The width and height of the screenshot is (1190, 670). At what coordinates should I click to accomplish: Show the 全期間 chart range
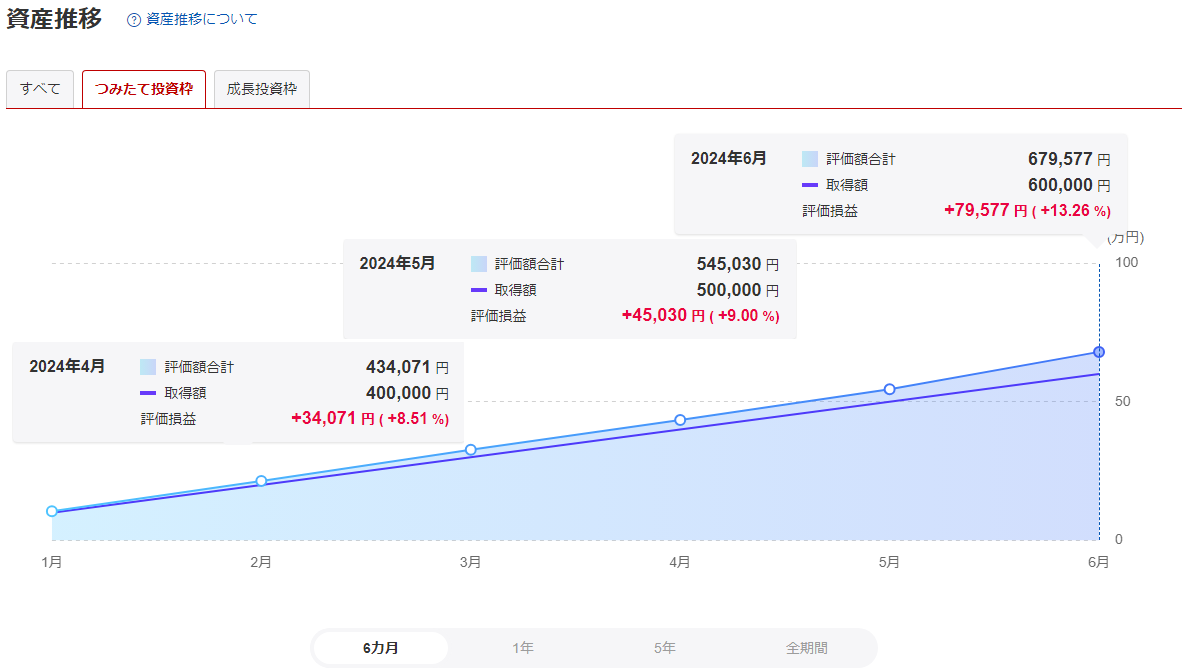pyautogui.click(x=807, y=648)
